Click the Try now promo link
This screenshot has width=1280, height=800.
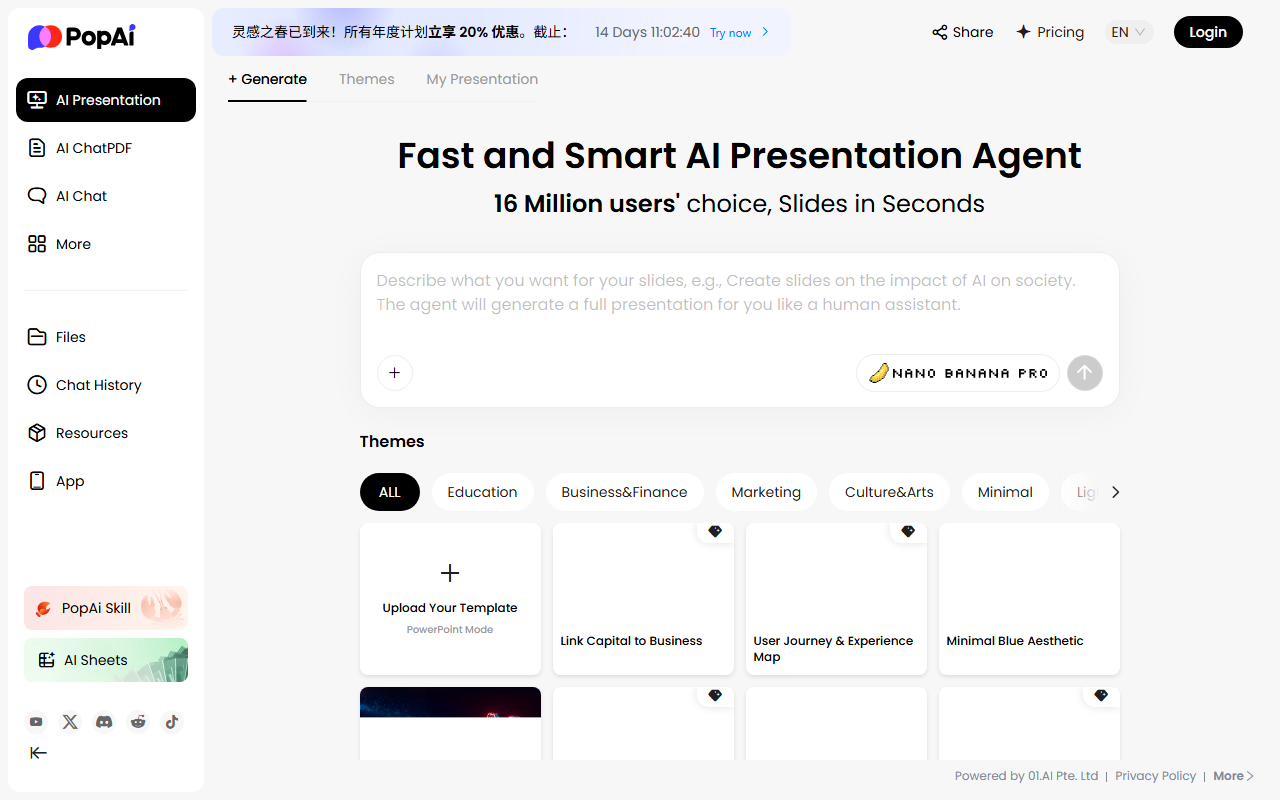pos(739,33)
